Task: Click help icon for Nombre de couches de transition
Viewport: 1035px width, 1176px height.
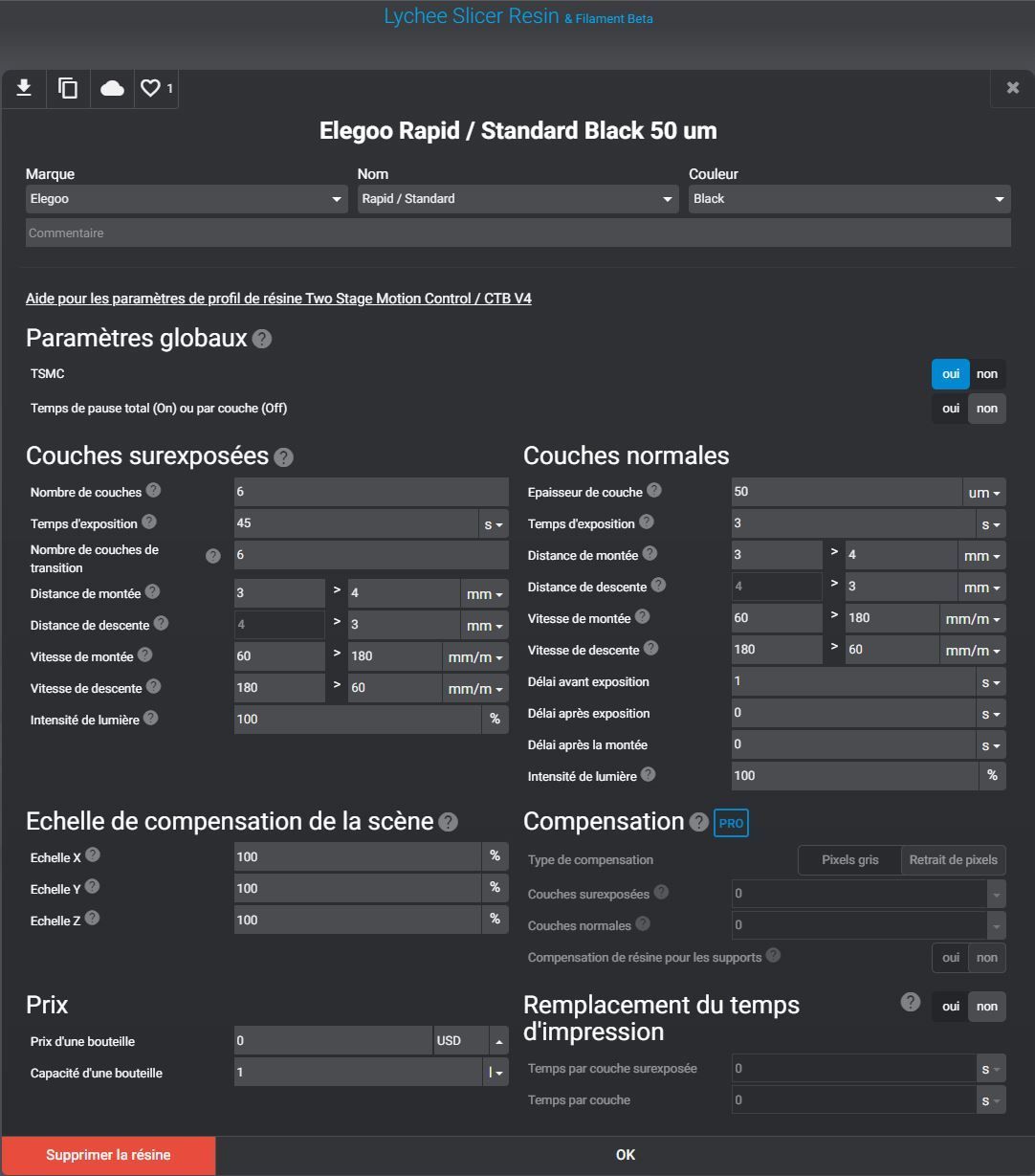Action: click(x=213, y=556)
